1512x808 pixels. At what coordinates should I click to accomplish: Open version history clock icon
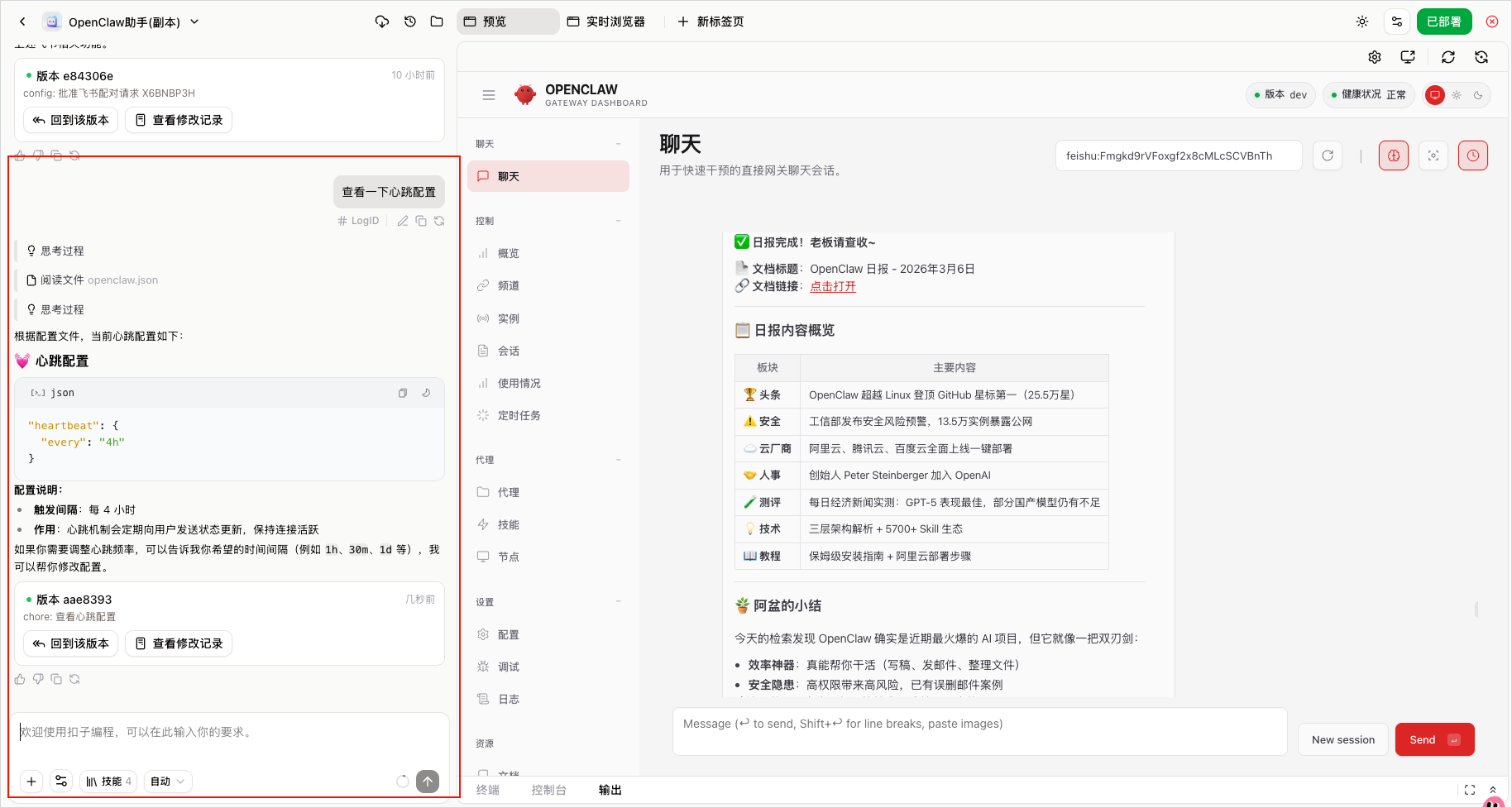[x=410, y=22]
